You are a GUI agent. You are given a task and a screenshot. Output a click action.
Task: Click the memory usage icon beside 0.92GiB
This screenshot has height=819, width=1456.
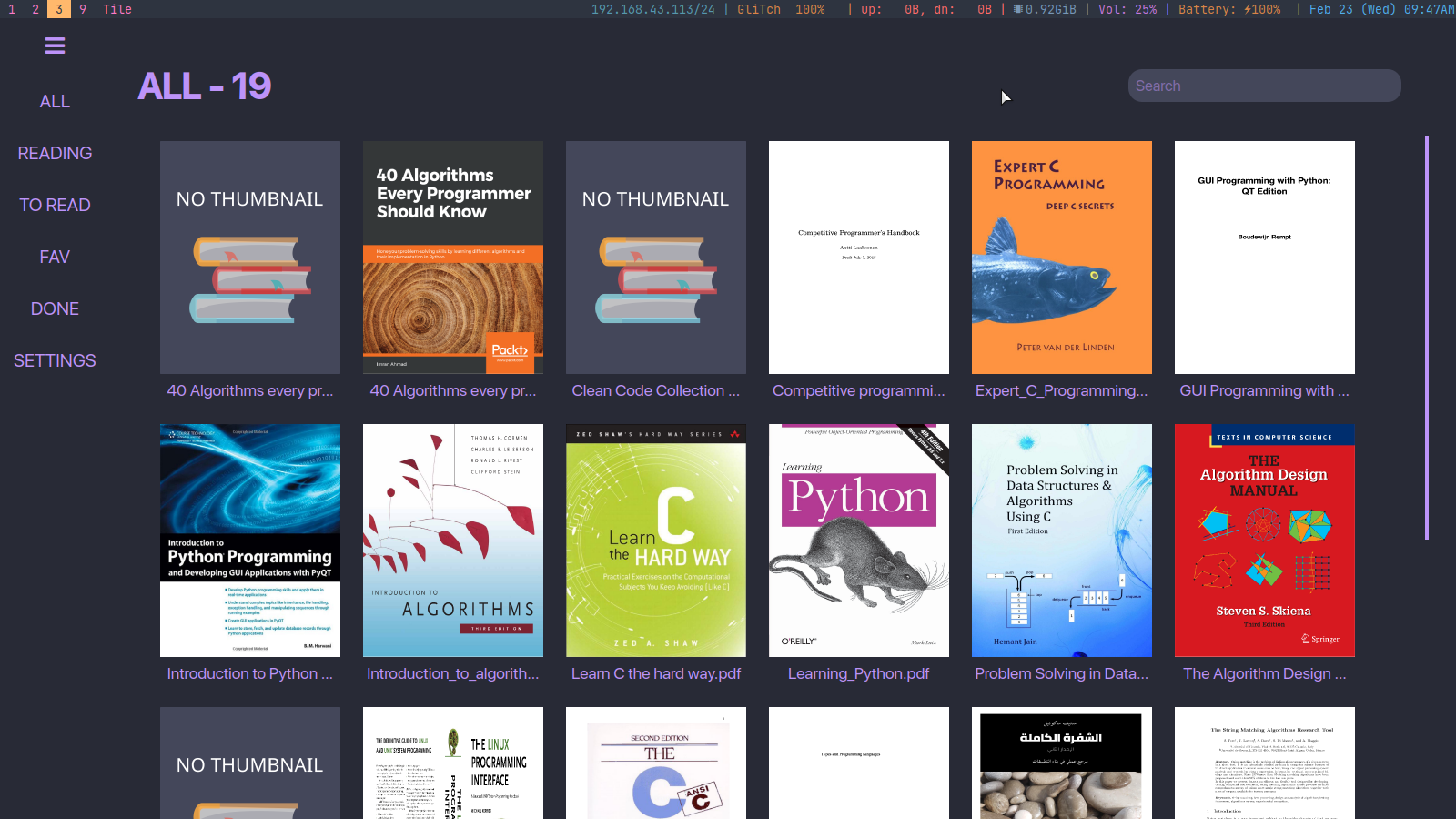pyautogui.click(x=1018, y=9)
